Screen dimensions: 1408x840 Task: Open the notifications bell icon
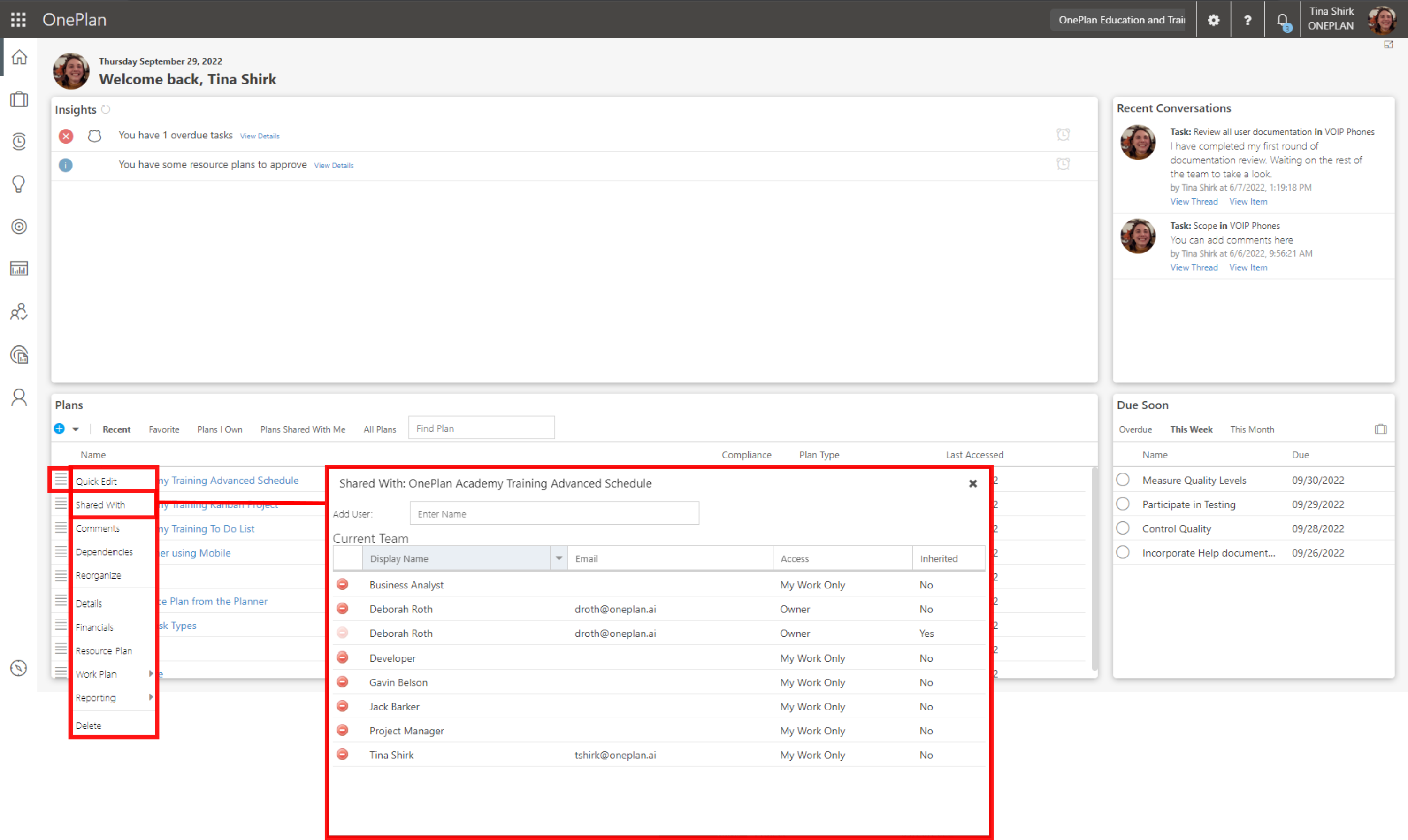tap(1283, 21)
